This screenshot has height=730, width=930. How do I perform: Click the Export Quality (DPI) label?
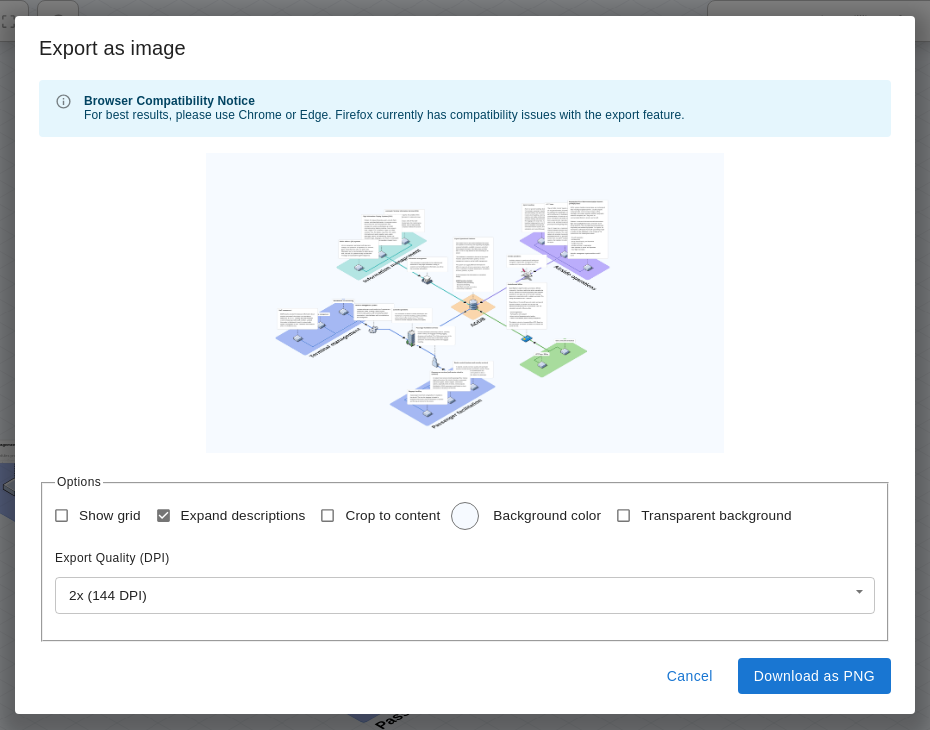(112, 558)
